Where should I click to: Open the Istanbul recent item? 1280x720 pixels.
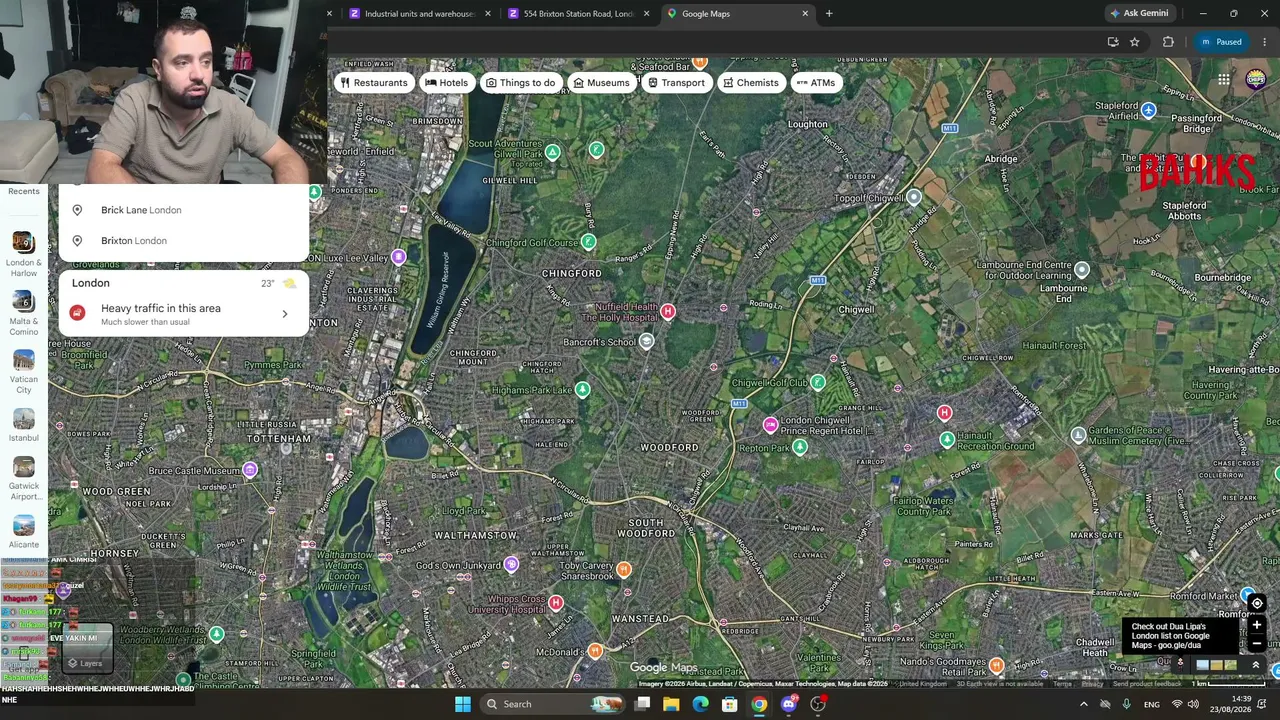pyautogui.click(x=24, y=425)
